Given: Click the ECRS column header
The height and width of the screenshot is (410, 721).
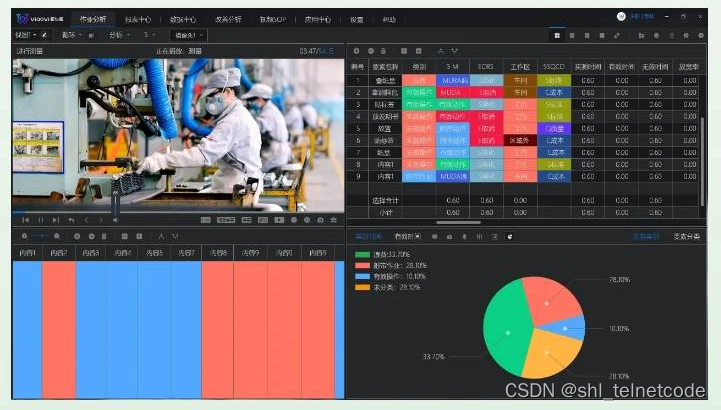Looking at the screenshot, I should point(486,67).
